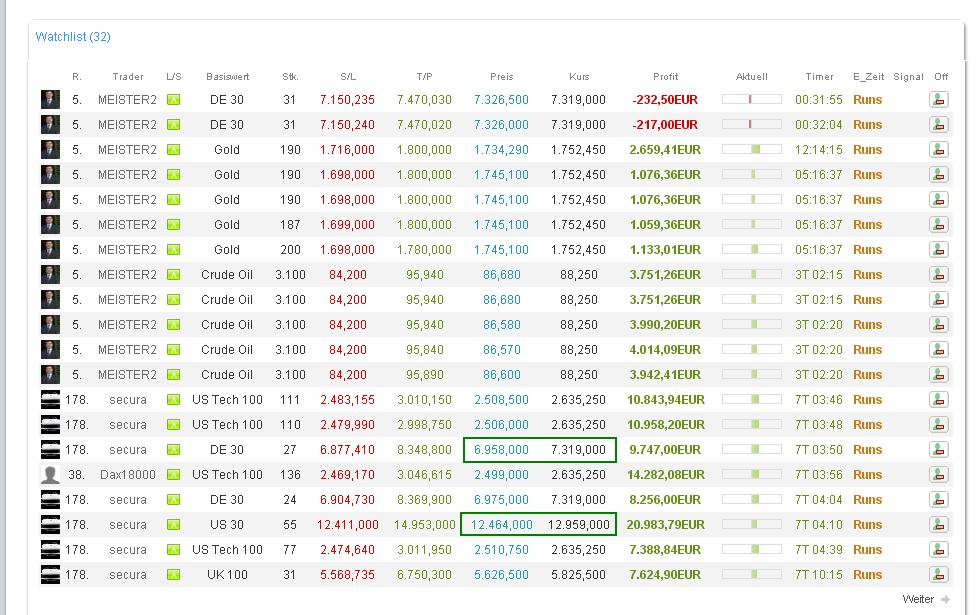Sort the table by the Profit column header
Image resolution: width=978 pixels, height=615 pixels.
(665, 77)
